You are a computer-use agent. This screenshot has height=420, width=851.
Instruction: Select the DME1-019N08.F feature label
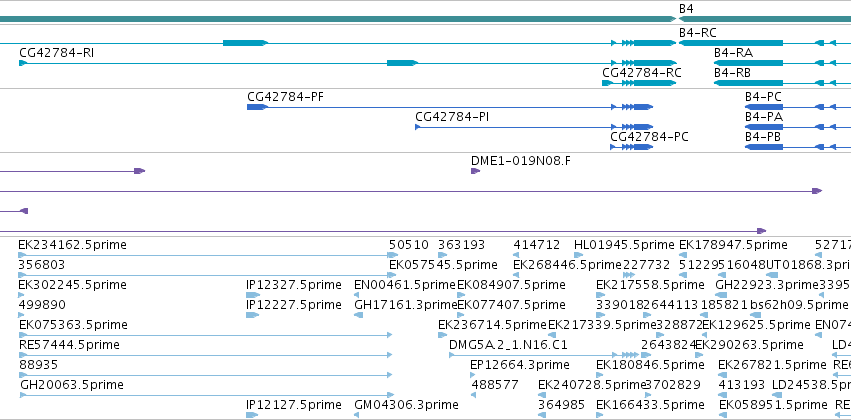[x=520, y=161]
